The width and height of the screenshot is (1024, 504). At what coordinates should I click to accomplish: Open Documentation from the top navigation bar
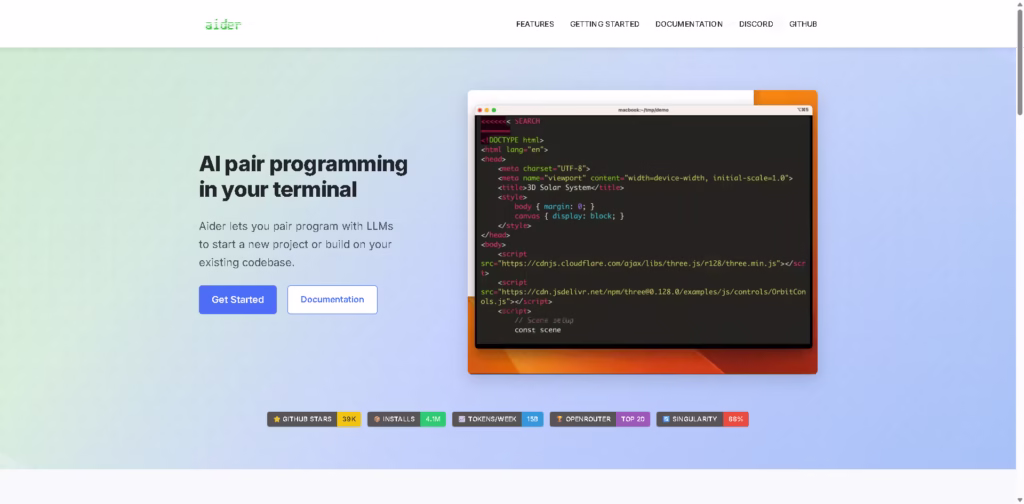[x=688, y=24]
